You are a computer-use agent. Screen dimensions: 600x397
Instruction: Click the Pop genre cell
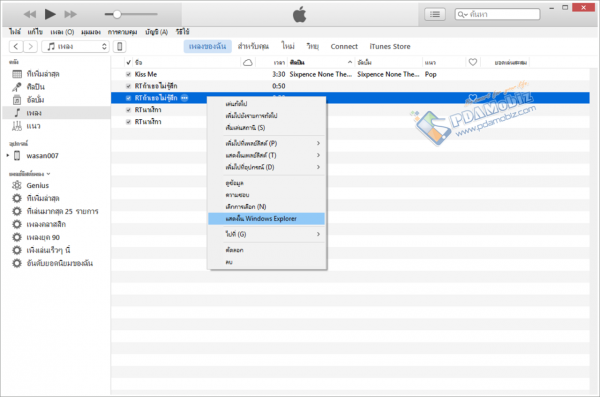point(430,74)
